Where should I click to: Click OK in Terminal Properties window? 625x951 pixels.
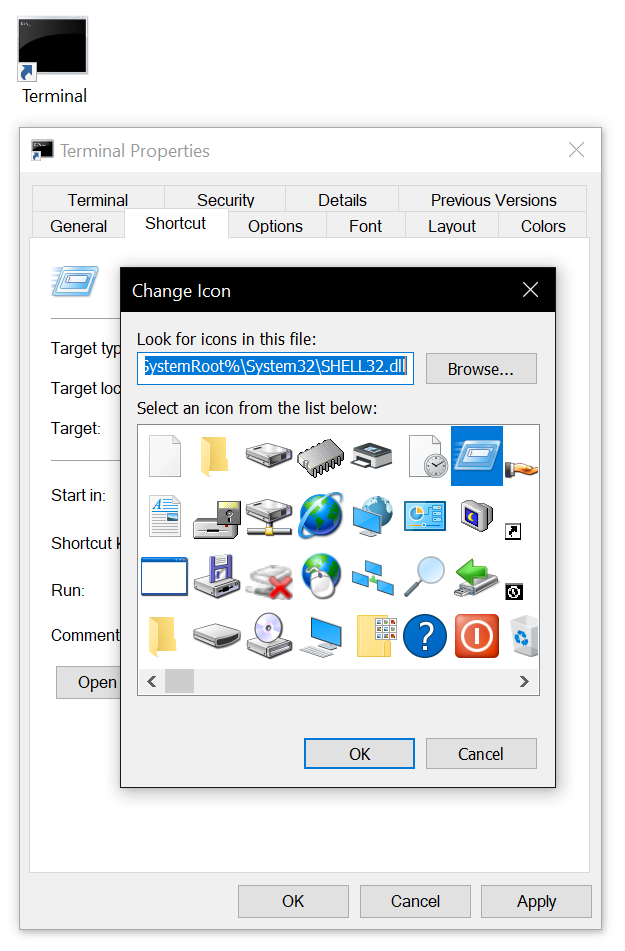coord(293,901)
